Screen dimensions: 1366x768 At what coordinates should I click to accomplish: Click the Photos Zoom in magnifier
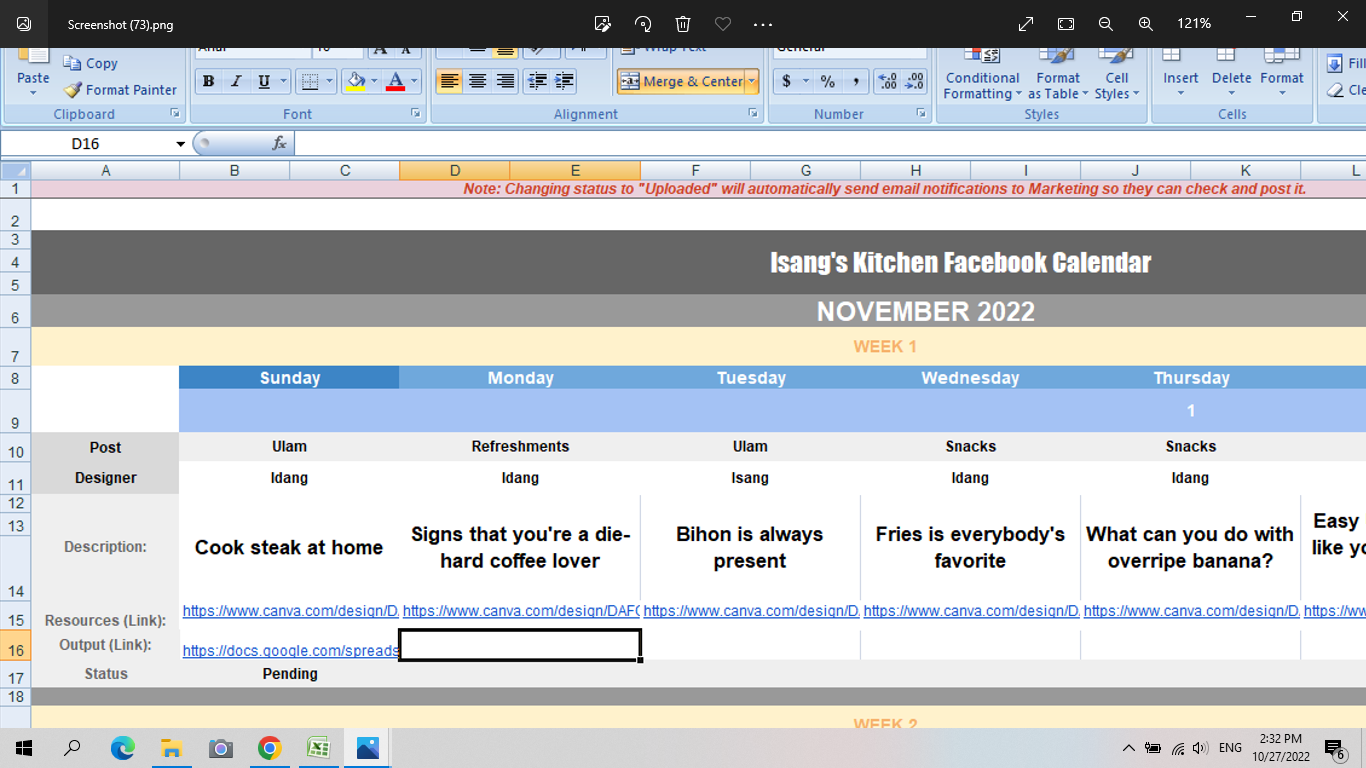[1145, 24]
